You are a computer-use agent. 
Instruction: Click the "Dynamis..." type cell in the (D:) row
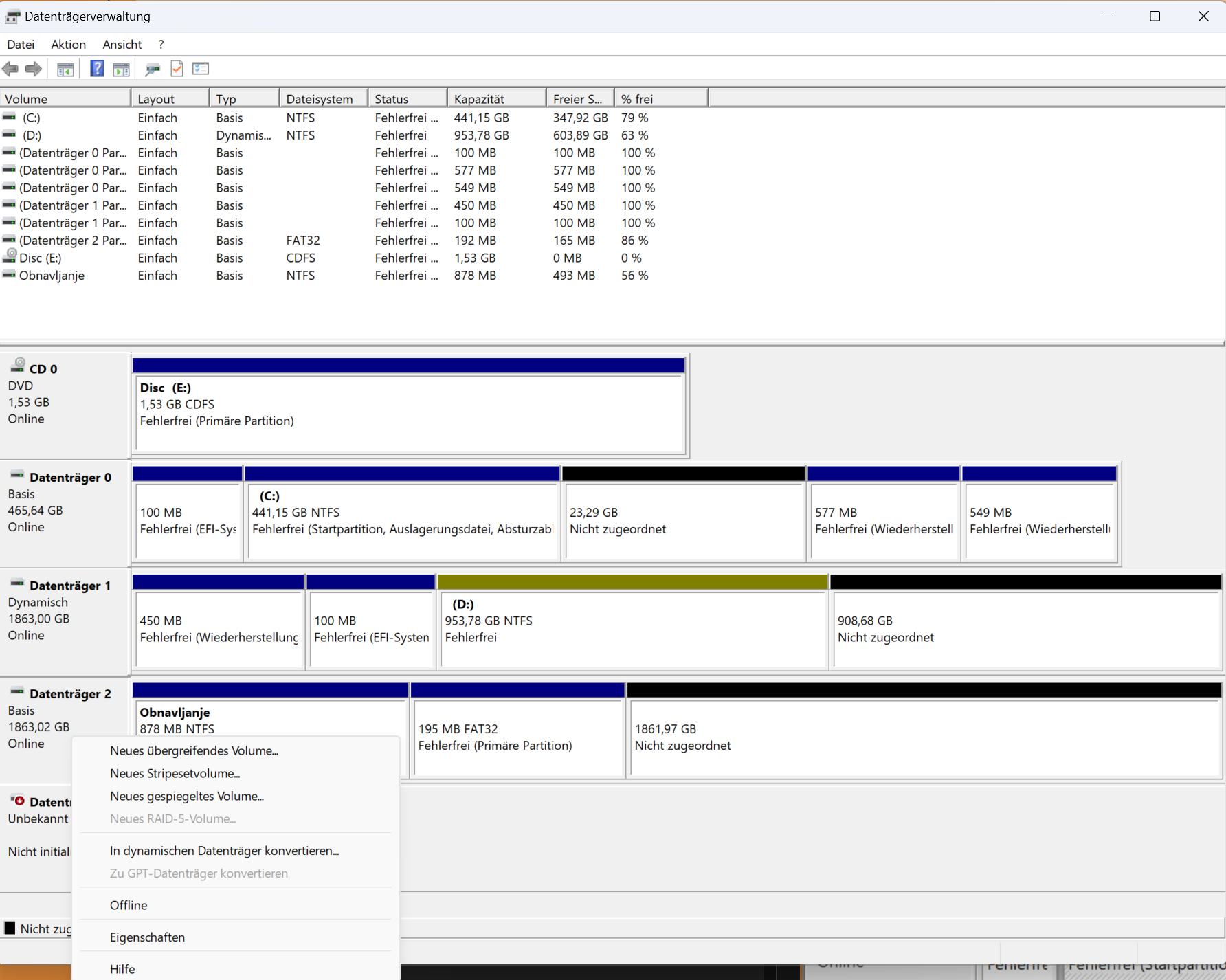tap(243, 135)
